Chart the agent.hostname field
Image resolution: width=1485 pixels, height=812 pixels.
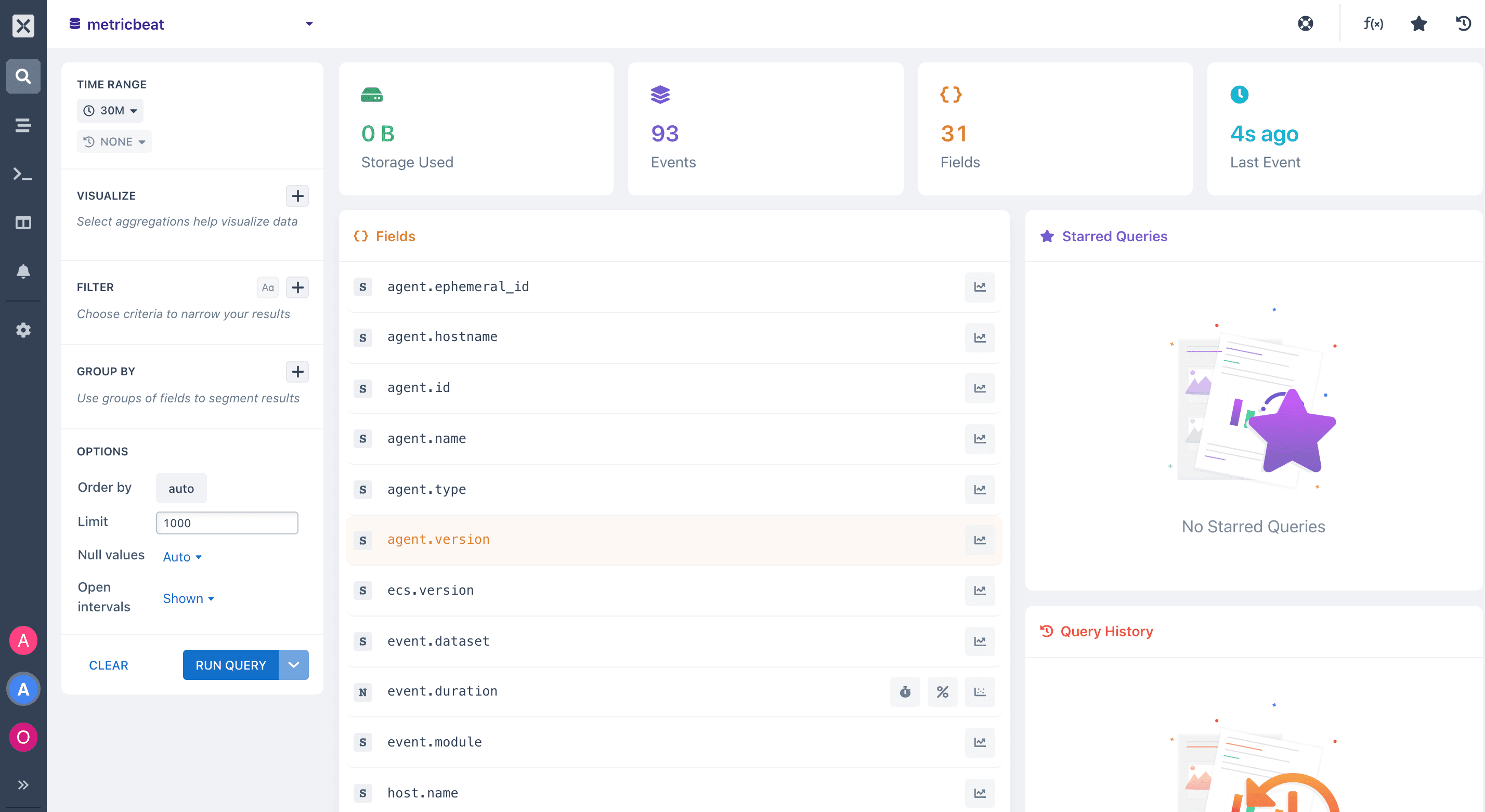[980, 338]
